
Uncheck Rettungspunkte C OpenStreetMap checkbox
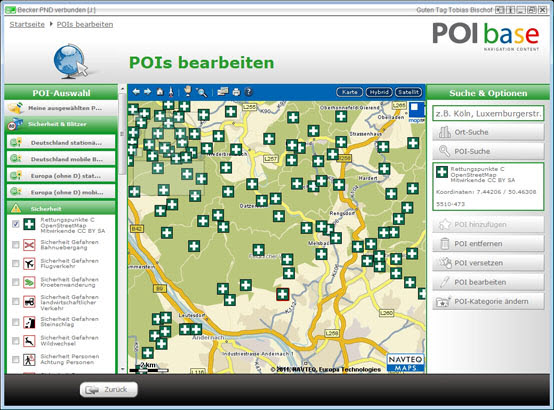(16, 224)
